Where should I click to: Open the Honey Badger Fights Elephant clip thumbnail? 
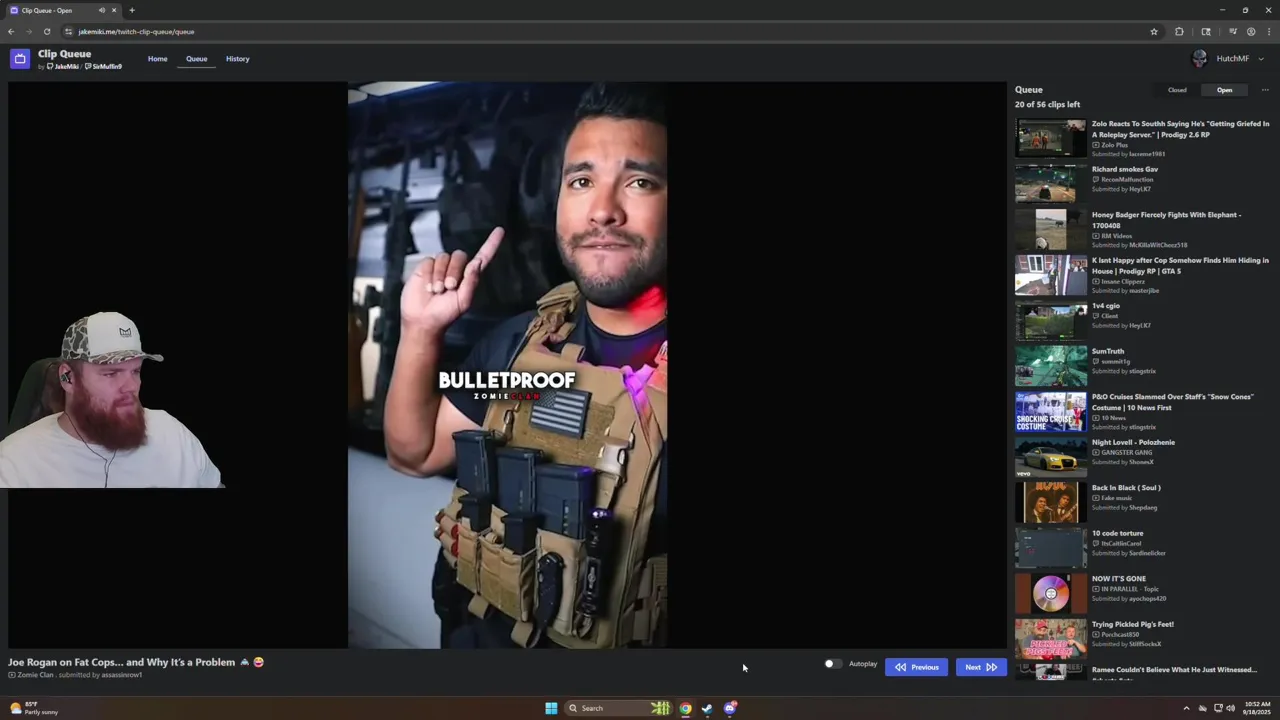pyautogui.click(x=1050, y=229)
